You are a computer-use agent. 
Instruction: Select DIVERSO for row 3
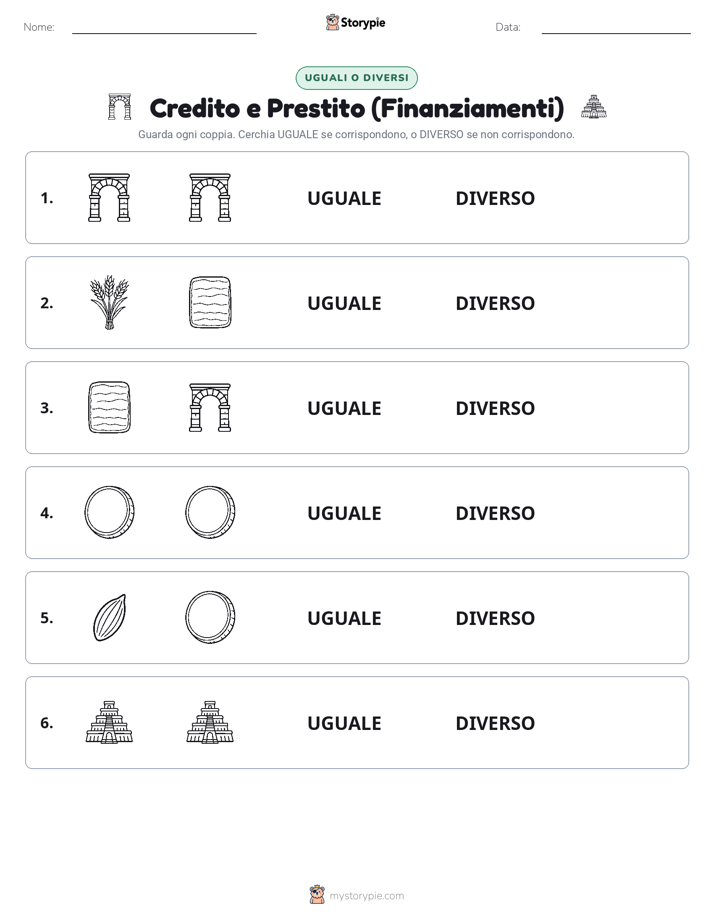tap(495, 408)
